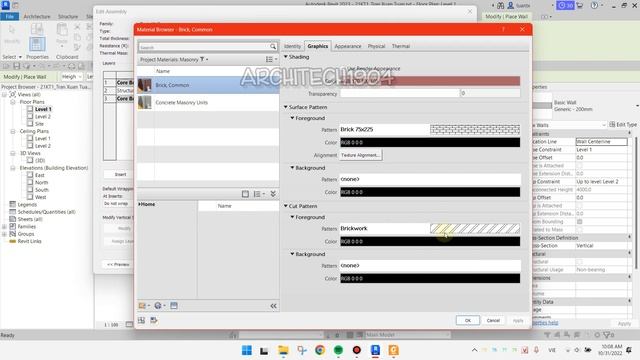Switch to the Identity tab
The height and width of the screenshot is (360, 640).
tap(292, 46)
